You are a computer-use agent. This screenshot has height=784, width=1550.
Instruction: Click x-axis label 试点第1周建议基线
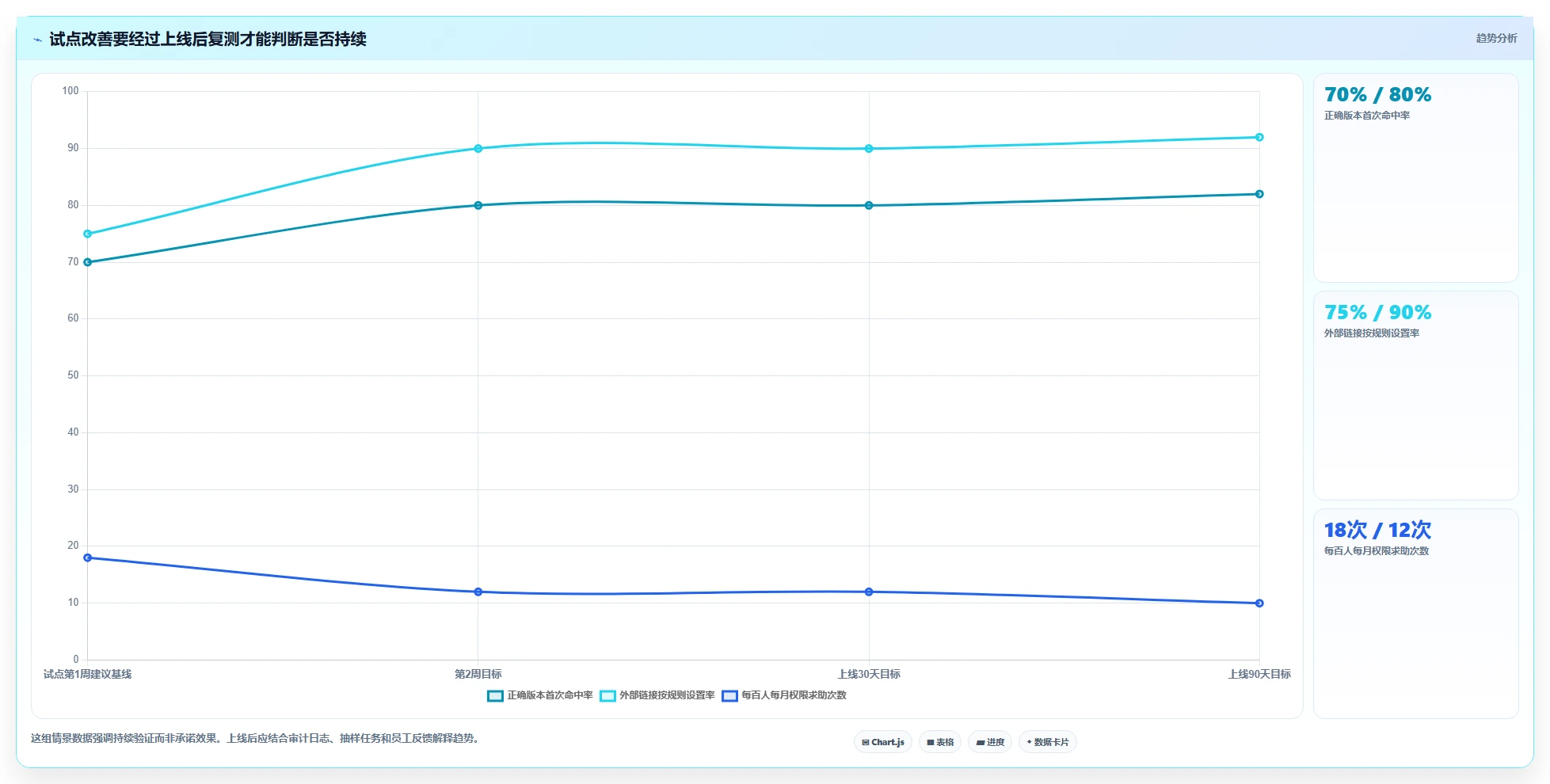tap(88, 675)
